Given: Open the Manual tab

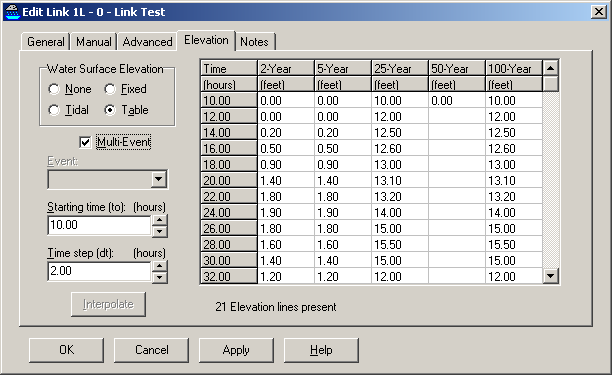Looking at the screenshot, I should pyautogui.click(x=94, y=42).
